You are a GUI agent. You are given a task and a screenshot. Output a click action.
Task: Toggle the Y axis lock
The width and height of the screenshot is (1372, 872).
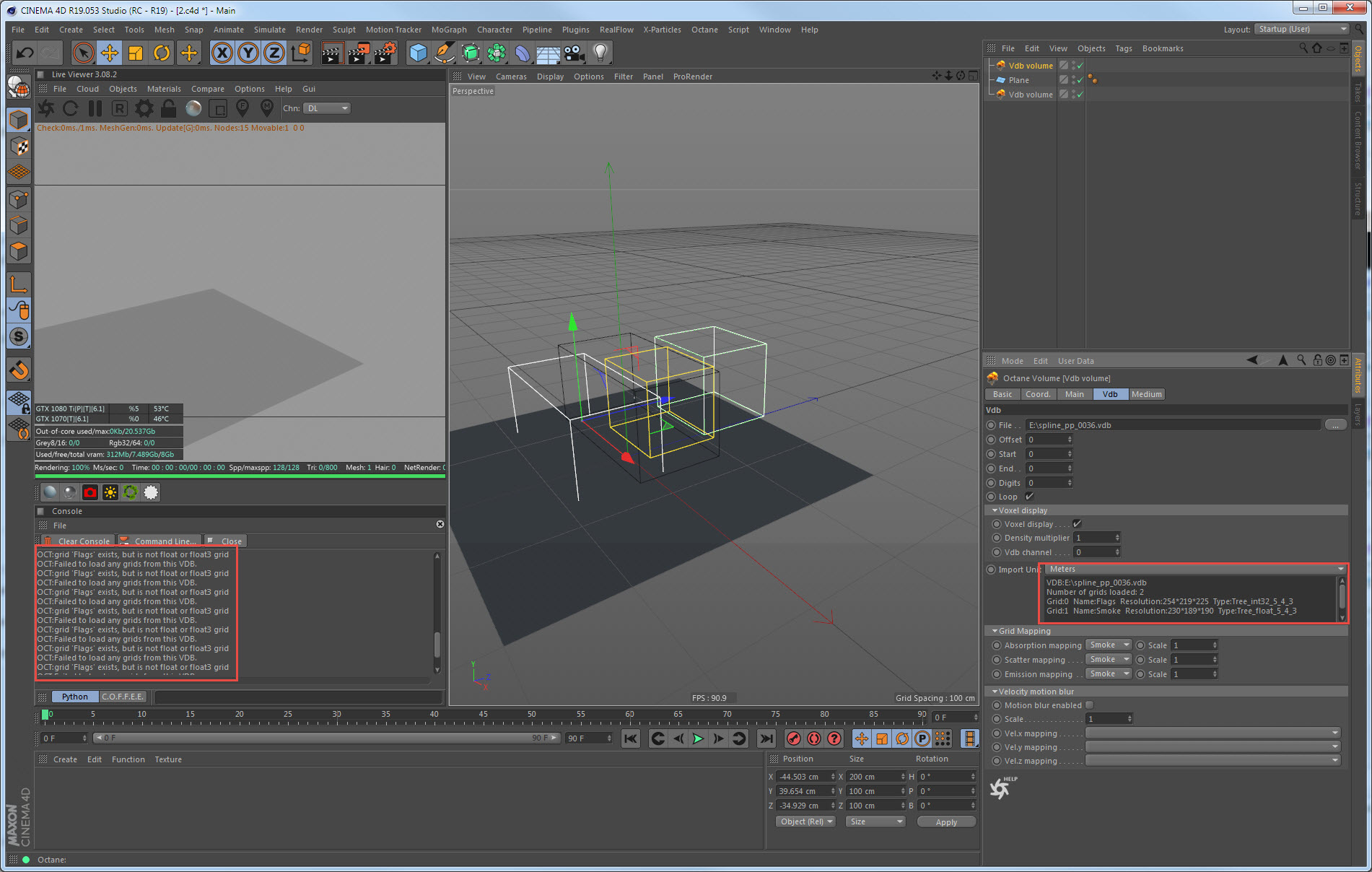point(248,53)
